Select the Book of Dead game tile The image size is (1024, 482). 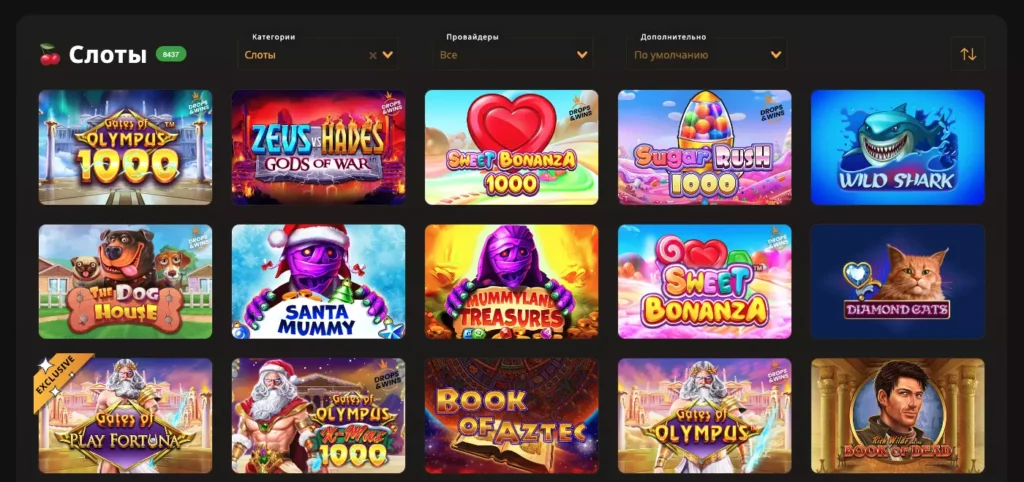(x=897, y=415)
